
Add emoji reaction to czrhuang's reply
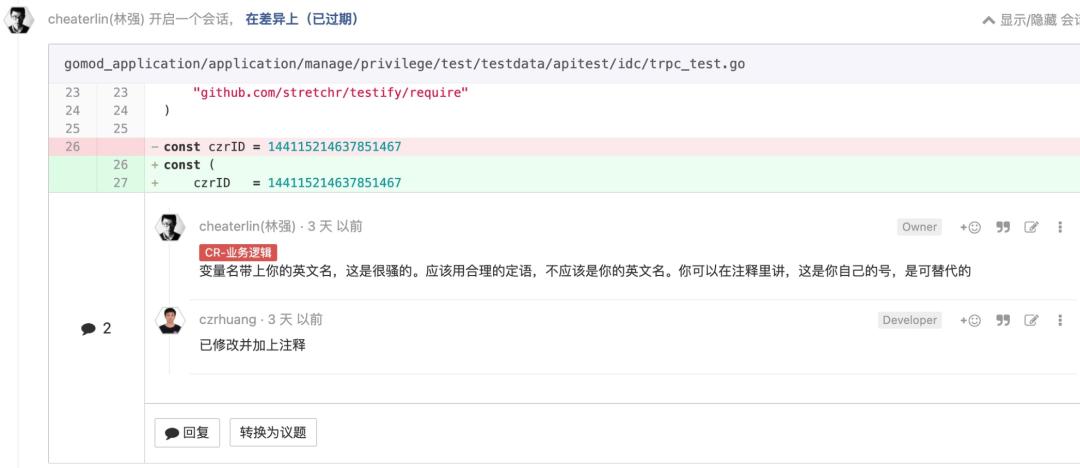970,321
